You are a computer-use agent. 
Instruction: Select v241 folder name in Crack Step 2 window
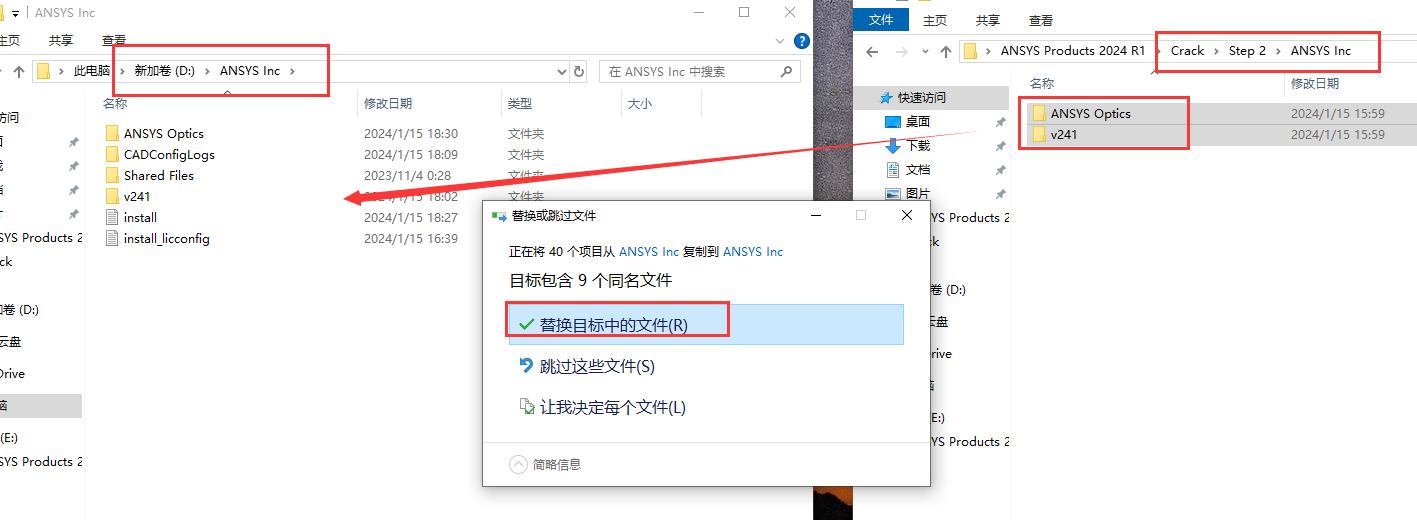click(x=1064, y=134)
